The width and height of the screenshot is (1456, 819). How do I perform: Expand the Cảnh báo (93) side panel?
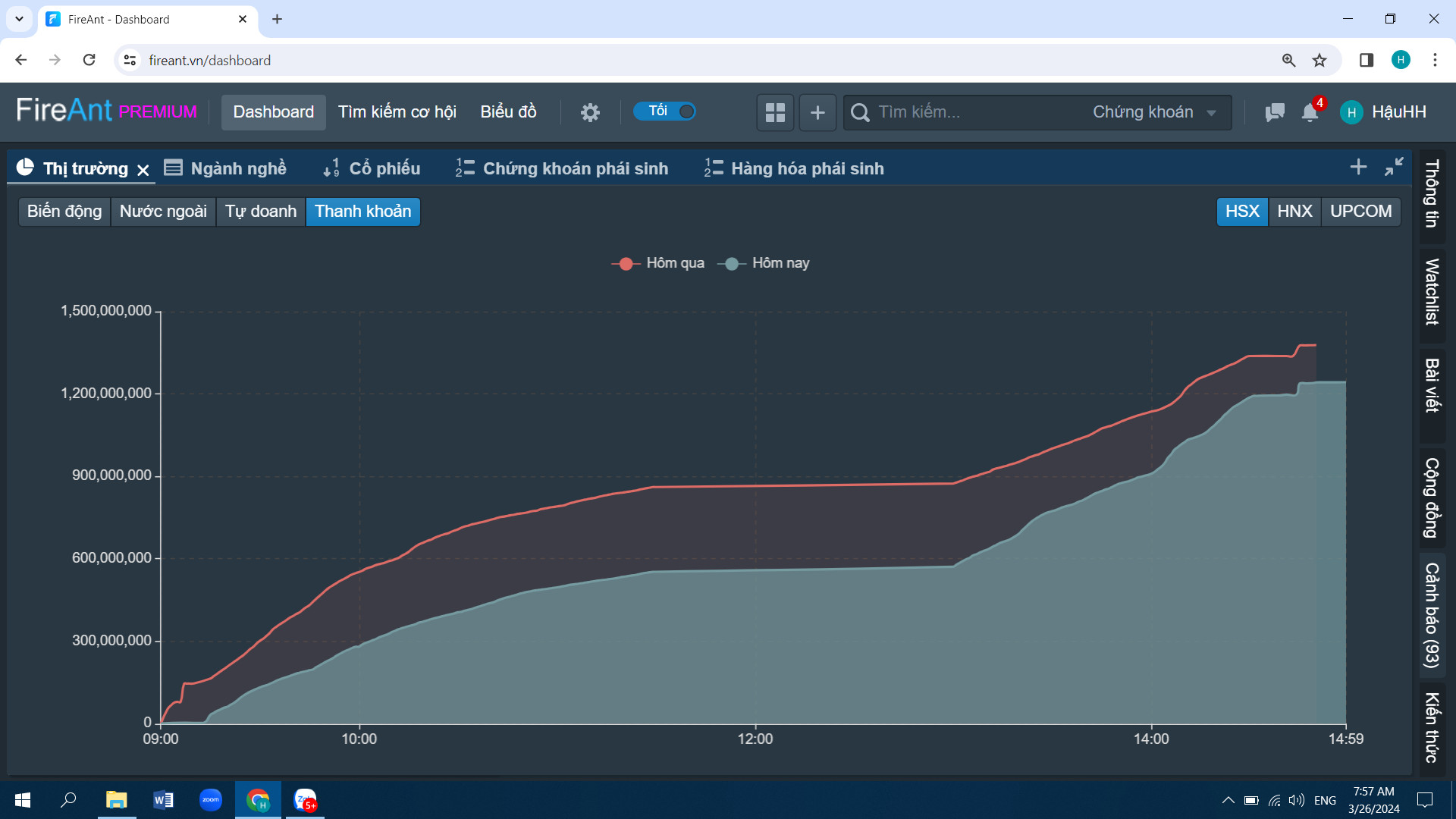1432,615
